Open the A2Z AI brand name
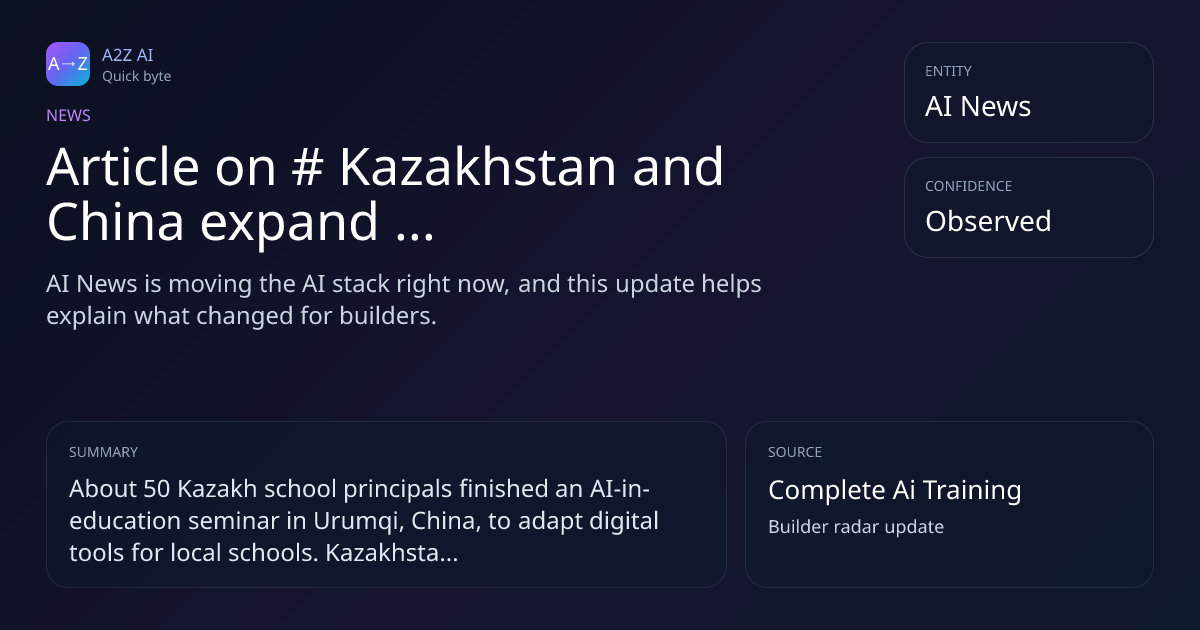1200x630 pixels. click(x=127, y=55)
